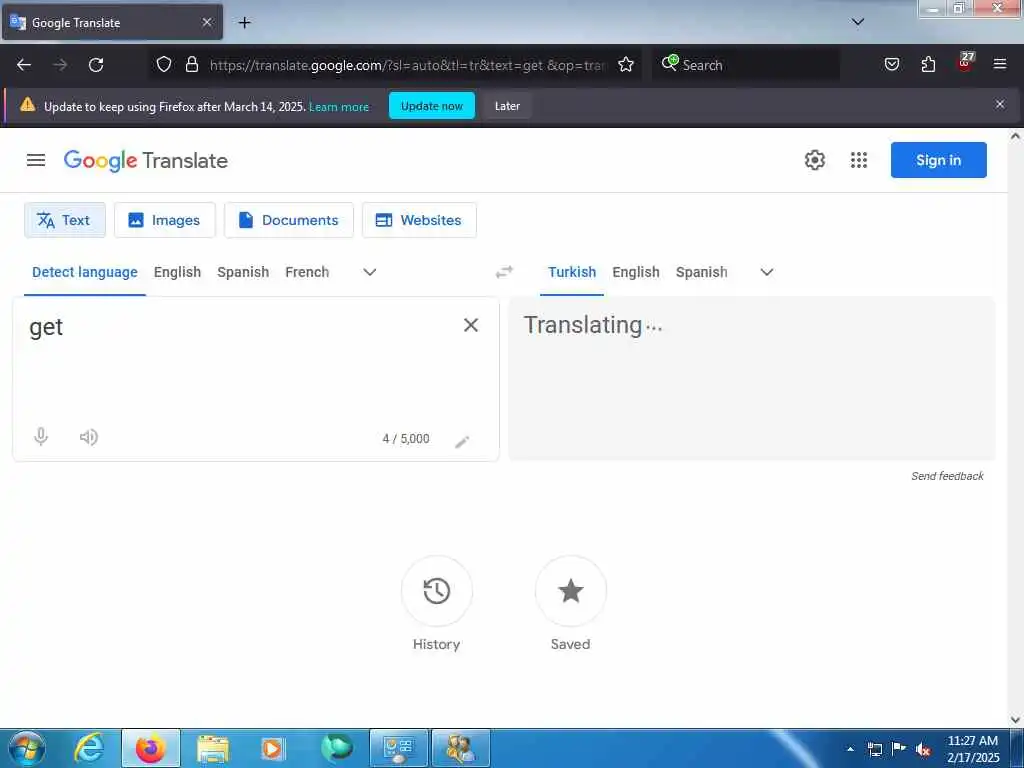Image resolution: width=1024 pixels, height=768 pixels.
Task: Choose English as target language
Action: (635, 272)
